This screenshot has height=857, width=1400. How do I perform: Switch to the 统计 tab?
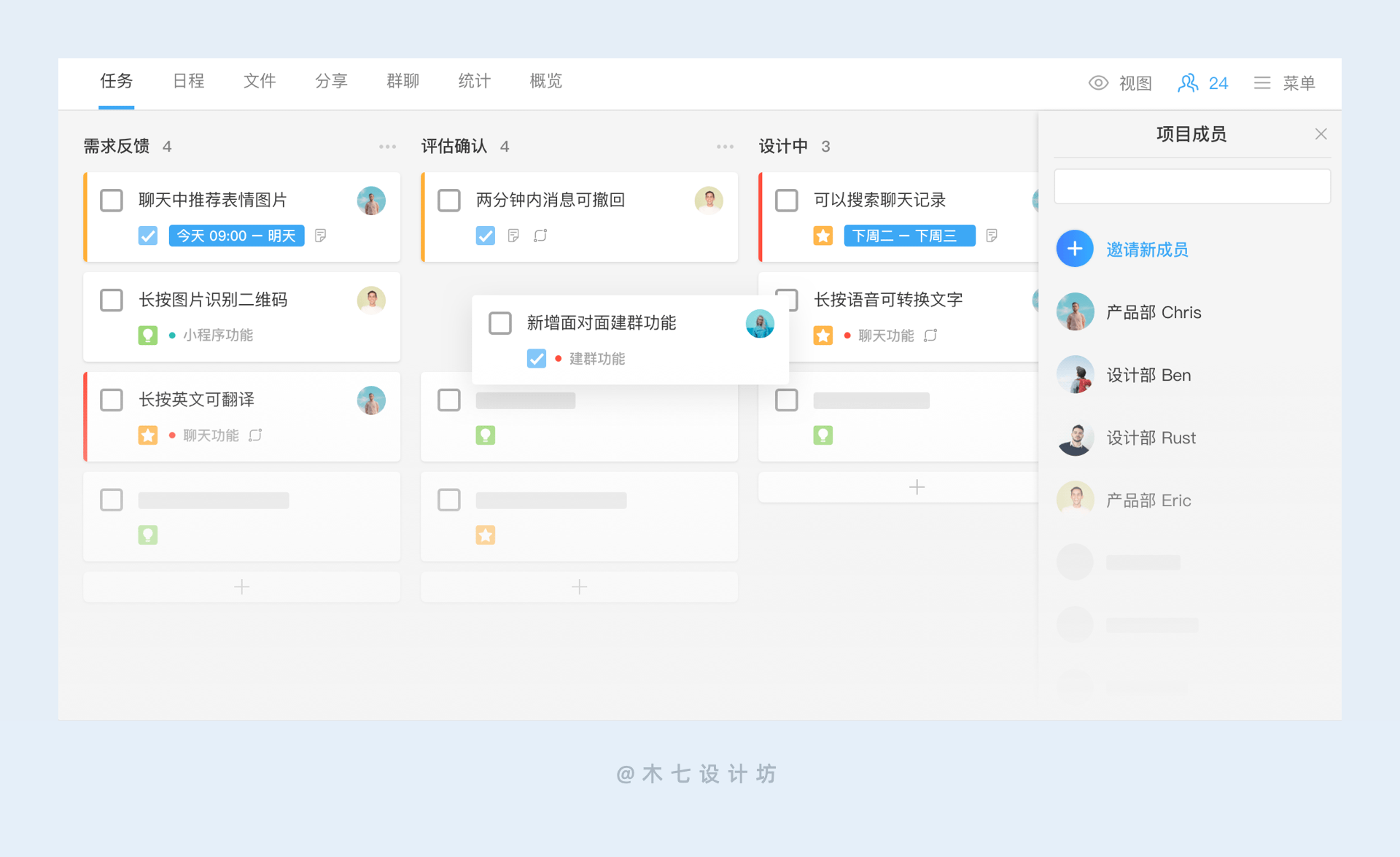(474, 81)
